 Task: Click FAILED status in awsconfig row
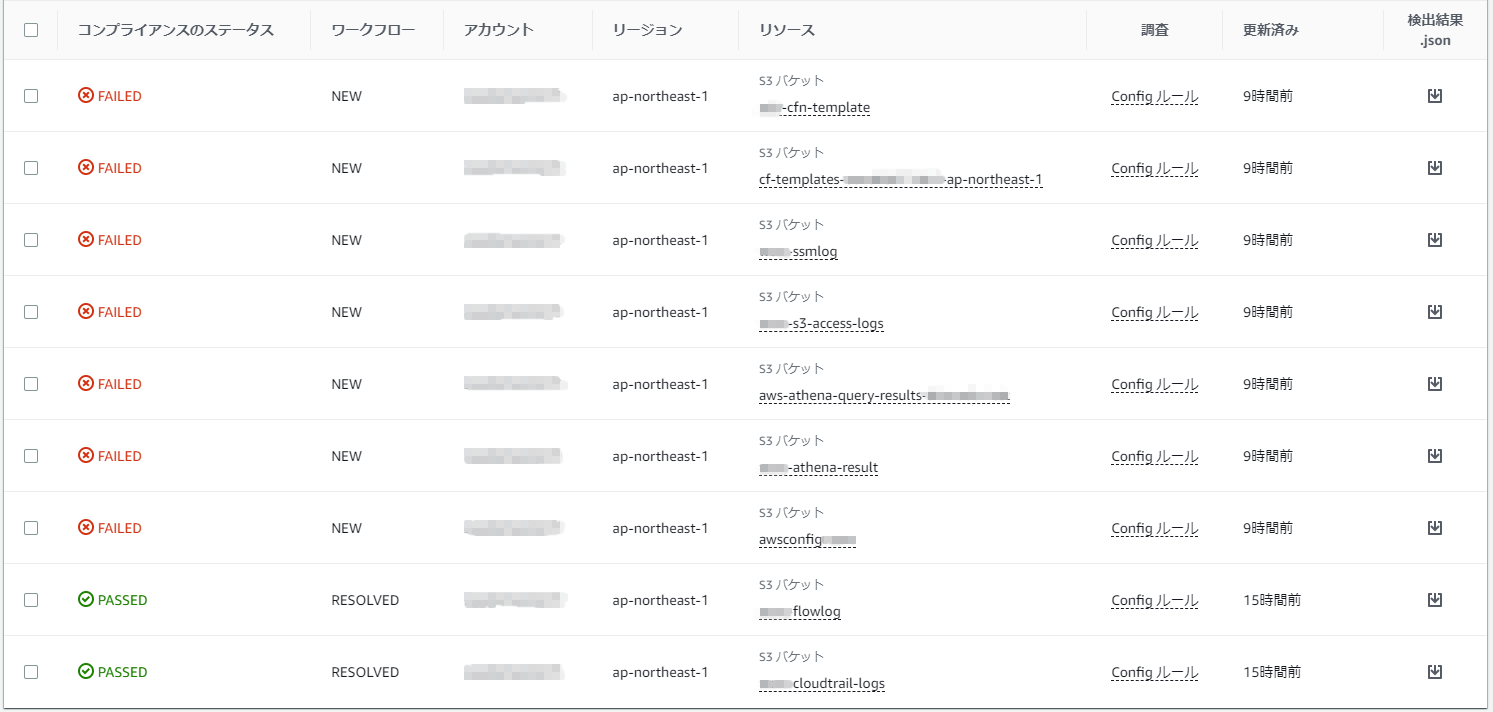(110, 528)
